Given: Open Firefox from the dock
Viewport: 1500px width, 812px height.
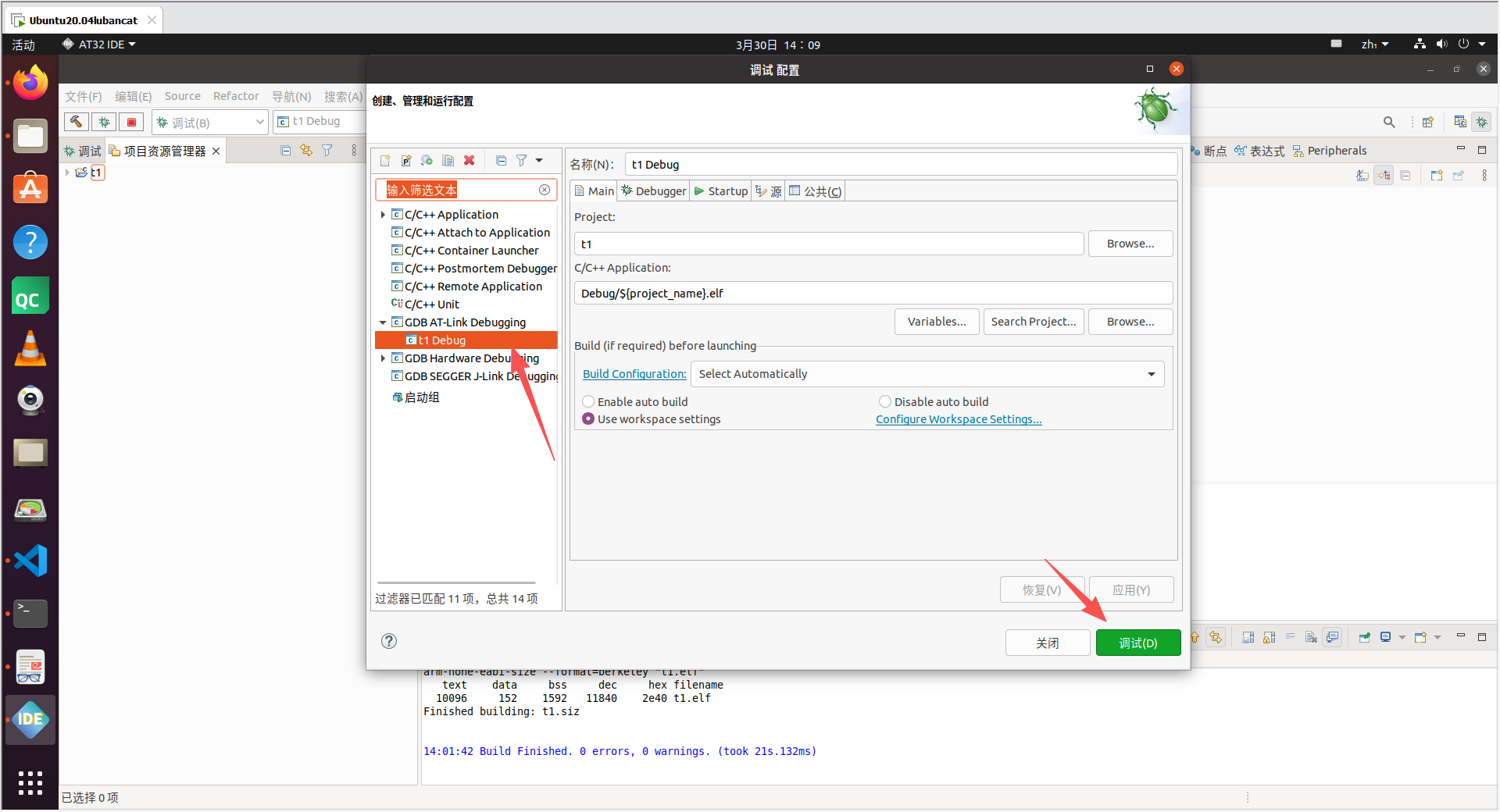Looking at the screenshot, I should pos(30,82).
